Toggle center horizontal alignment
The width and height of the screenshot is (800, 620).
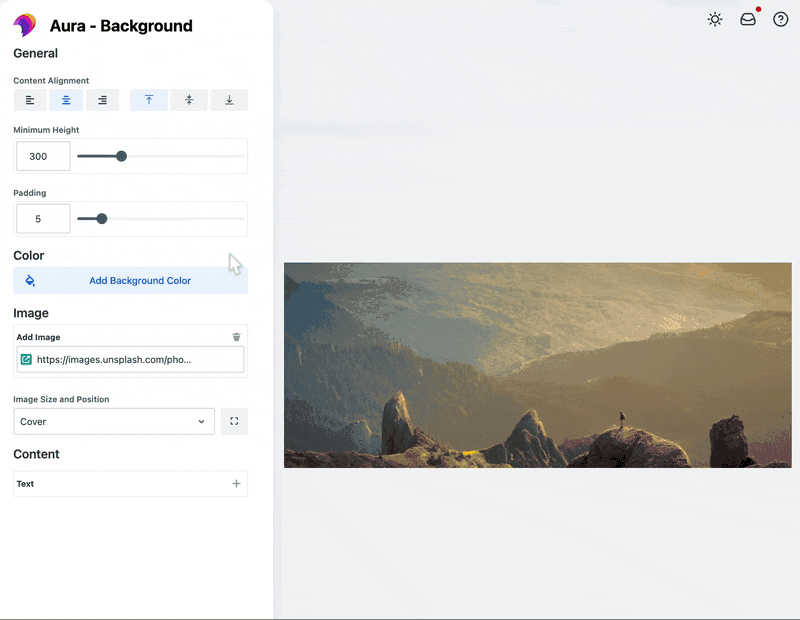[x=65, y=100]
